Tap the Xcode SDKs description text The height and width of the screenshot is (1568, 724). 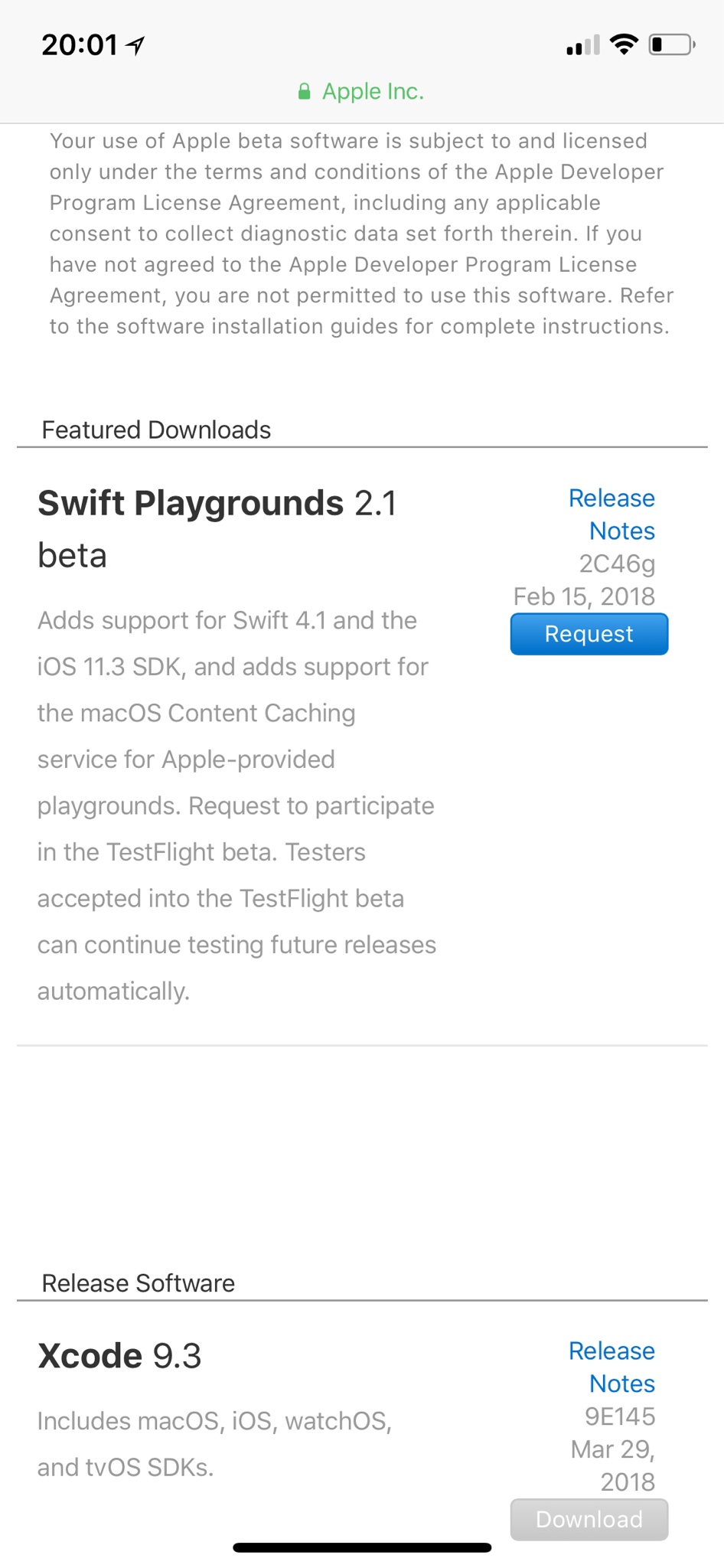tap(214, 1444)
